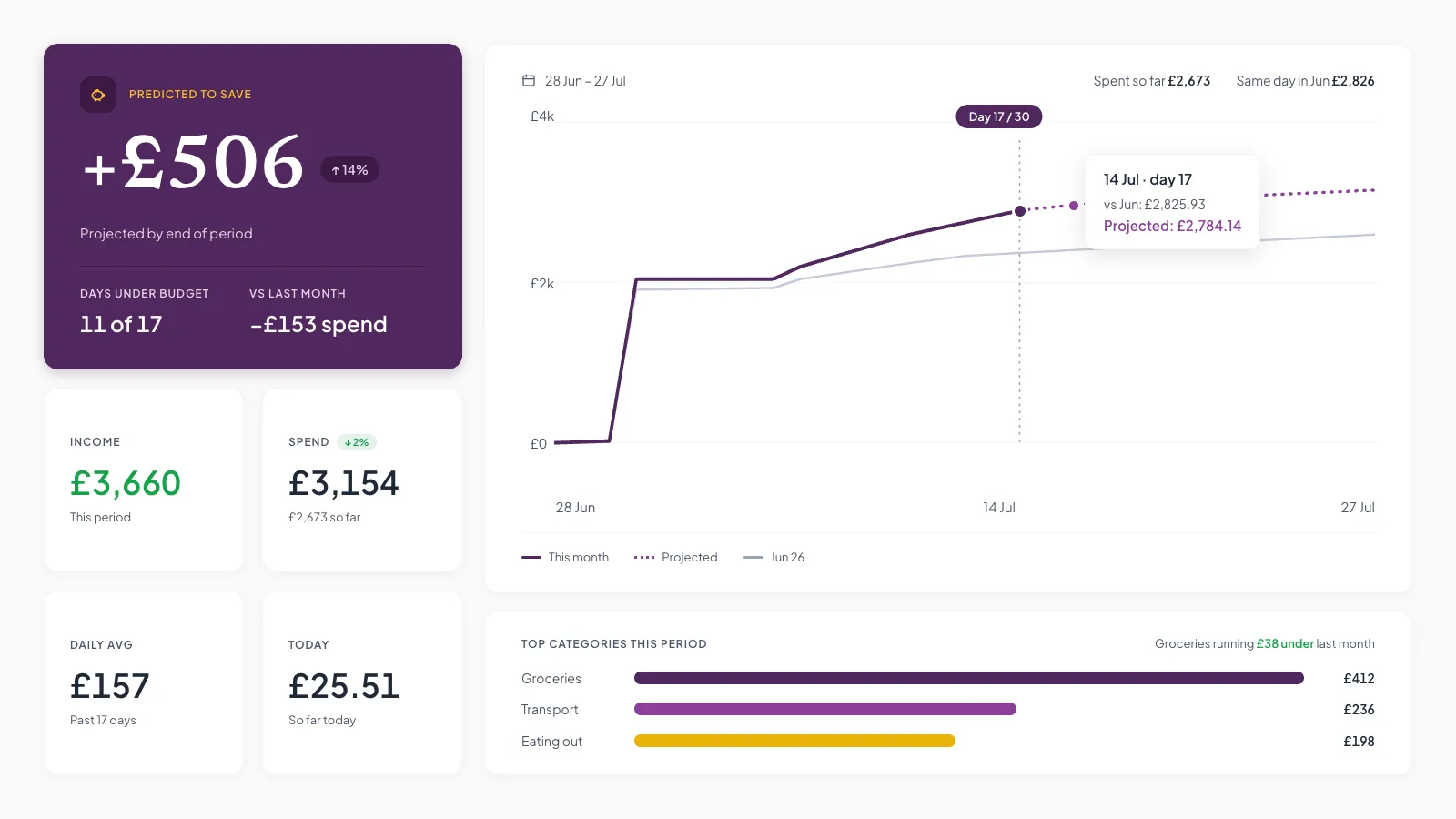This screenshot has width=1456, height=819.
Task: Click the light purple projected data point
Action: (x=1074, y=206)
